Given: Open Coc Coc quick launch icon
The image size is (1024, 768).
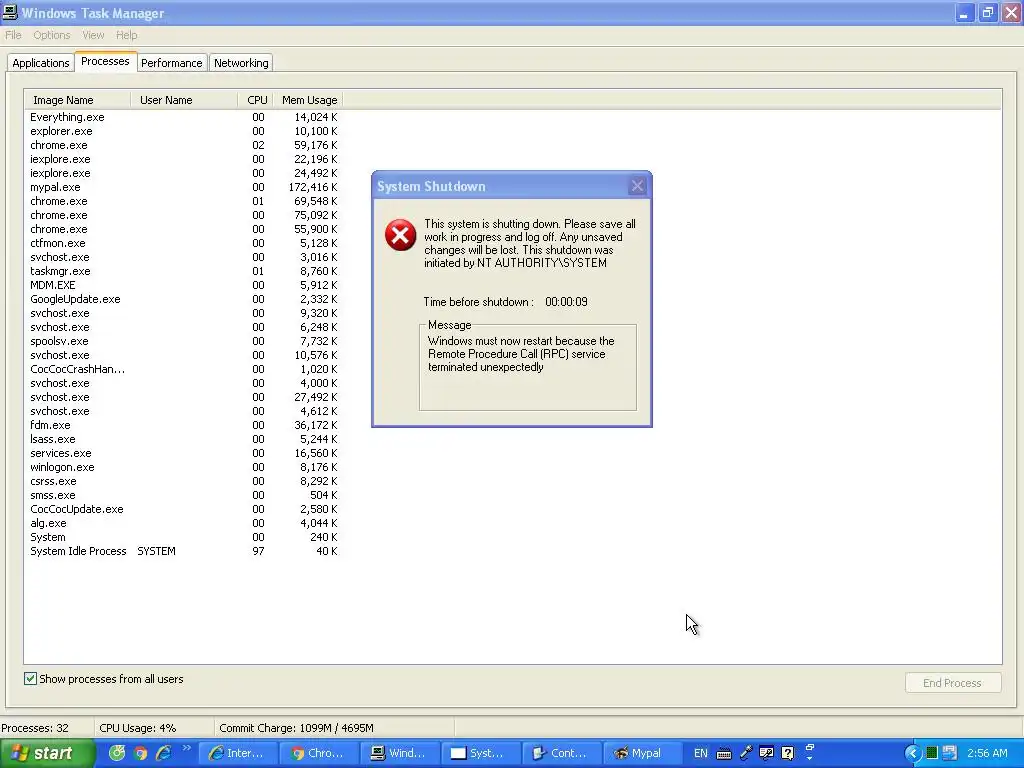Looking at the screenshot, I should (117, 753).
